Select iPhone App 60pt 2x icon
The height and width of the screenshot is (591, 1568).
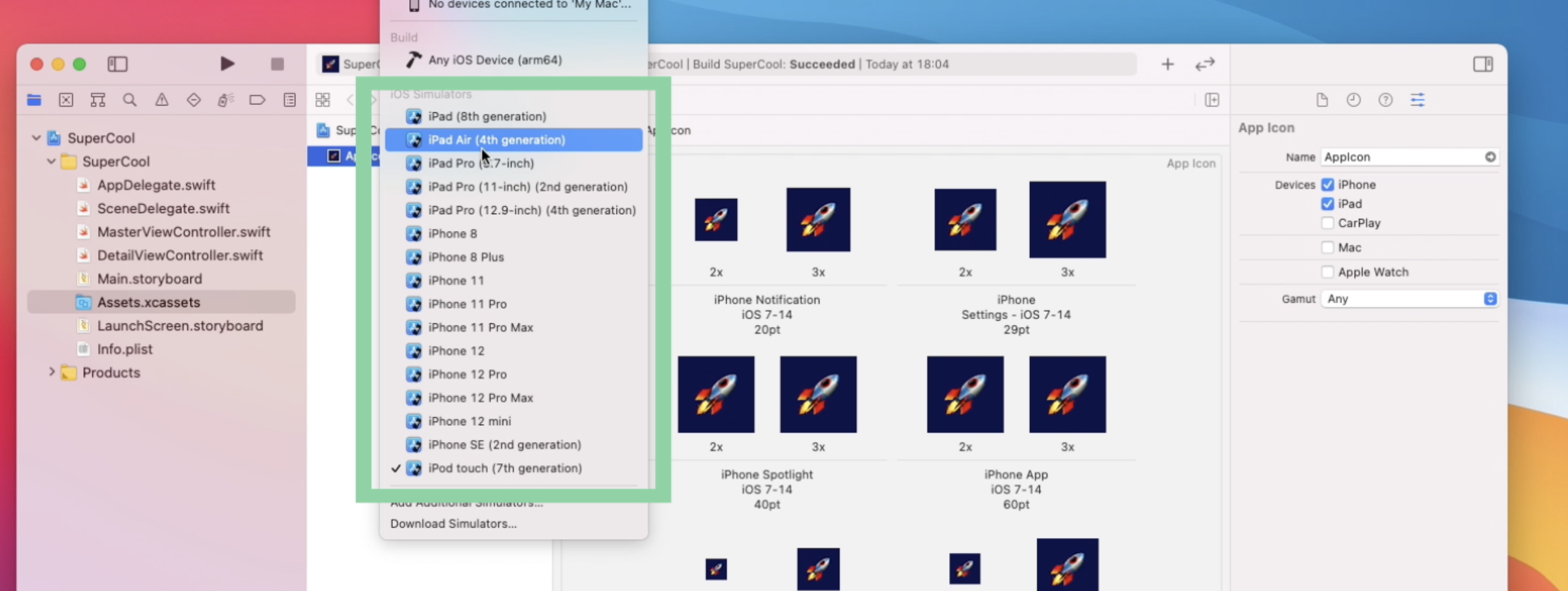point(965,394)
